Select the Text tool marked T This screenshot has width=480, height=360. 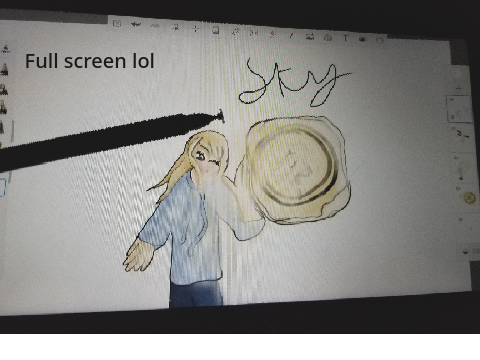[x=346, y=38]
